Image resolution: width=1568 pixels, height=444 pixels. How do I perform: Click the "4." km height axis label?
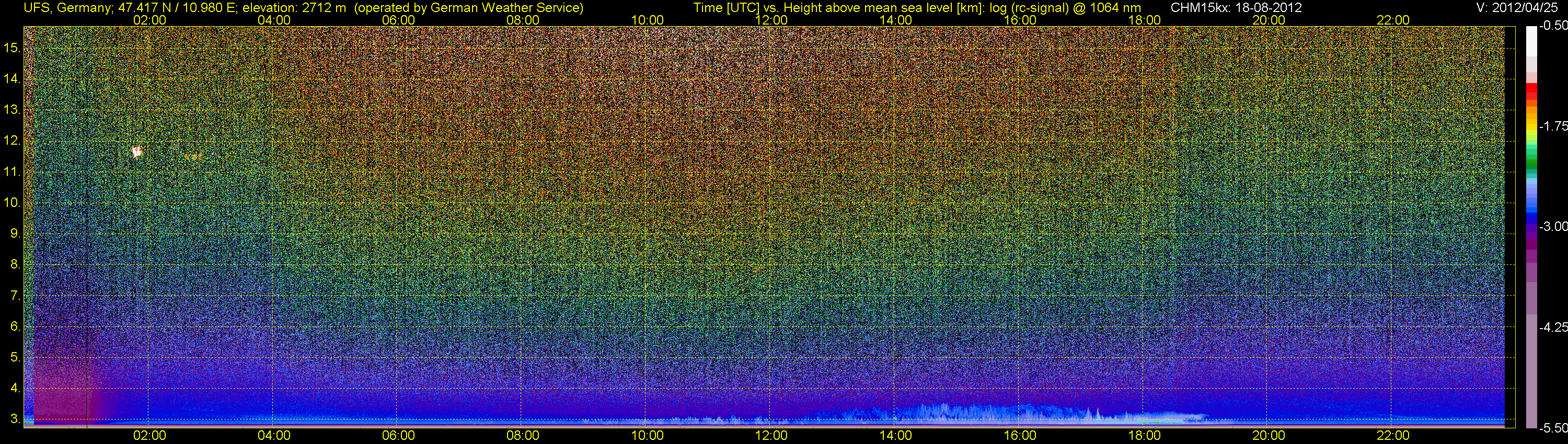[16, 388]
